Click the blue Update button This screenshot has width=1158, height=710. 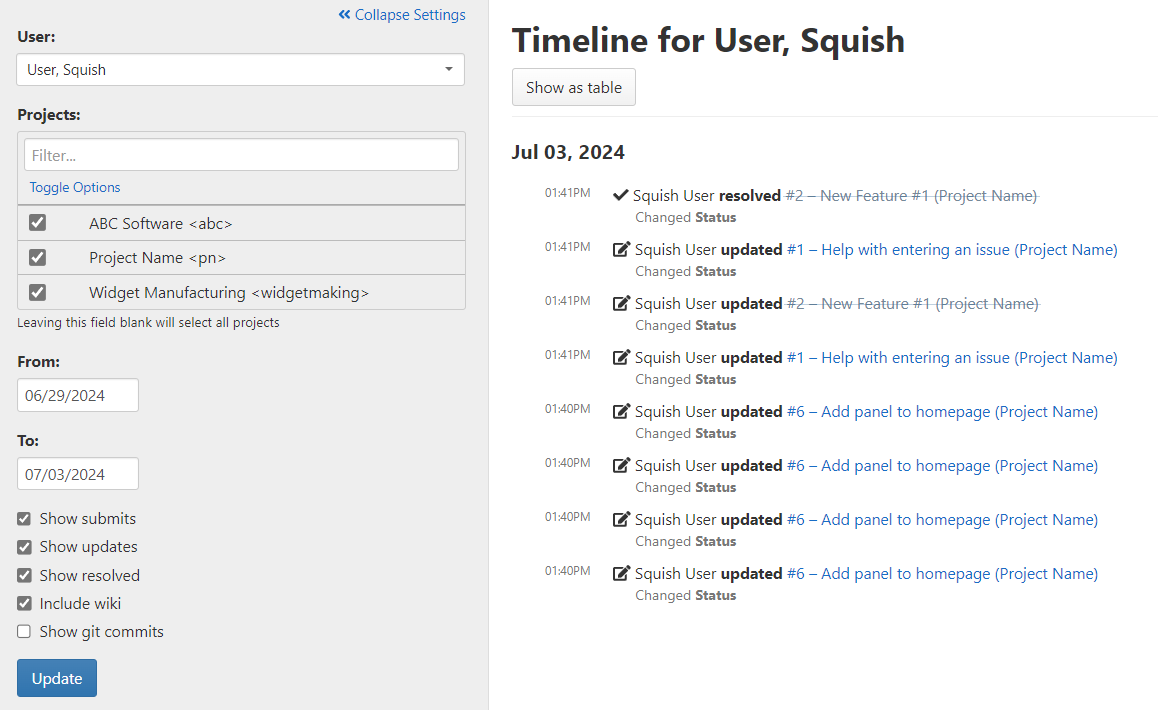57,678
